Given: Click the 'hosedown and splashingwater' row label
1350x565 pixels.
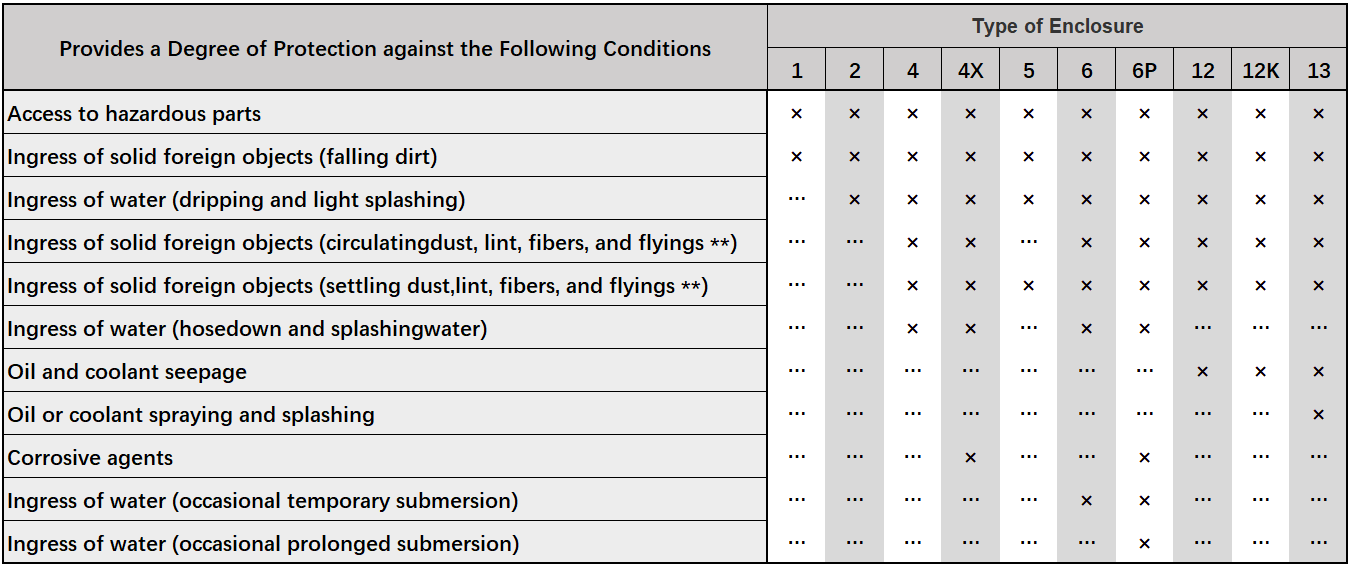Looking at the screenshot, I should 247,329.
